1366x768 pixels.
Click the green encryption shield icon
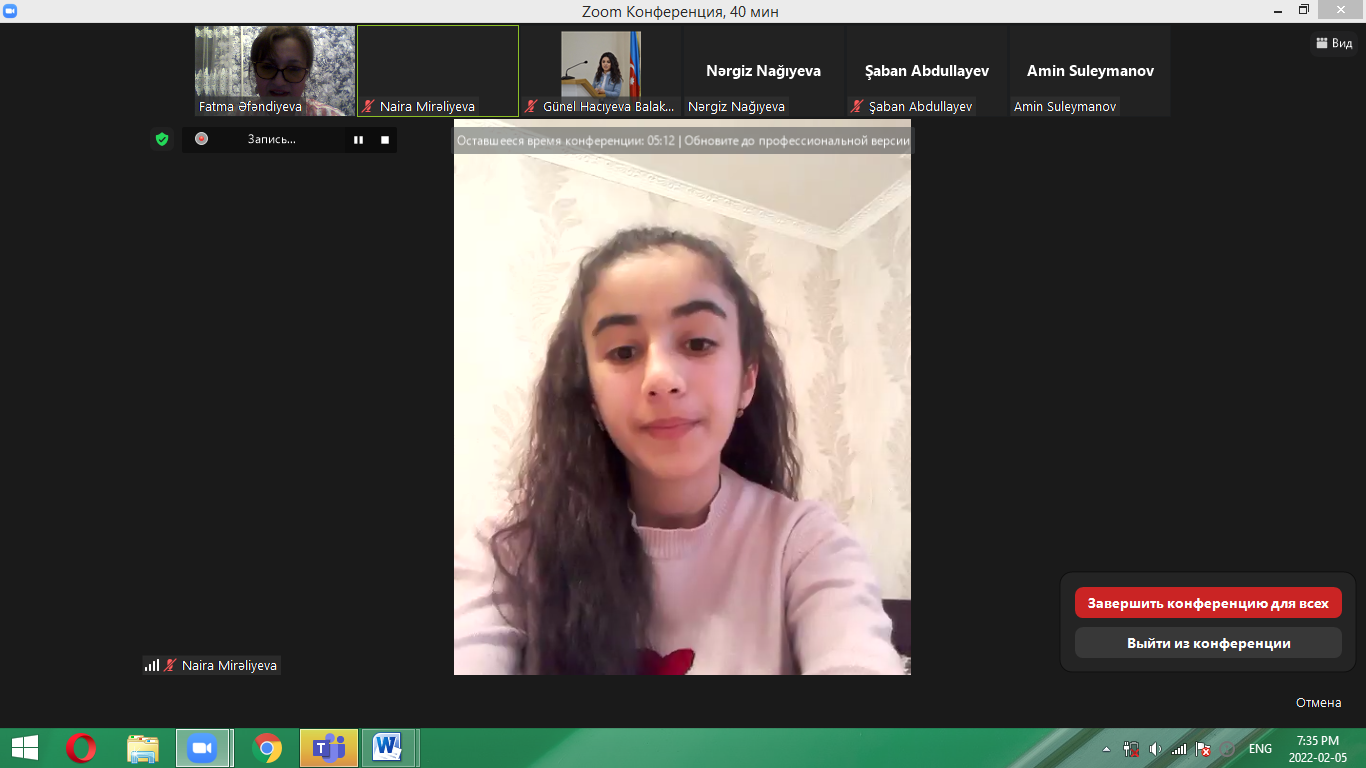pos(162,139)
